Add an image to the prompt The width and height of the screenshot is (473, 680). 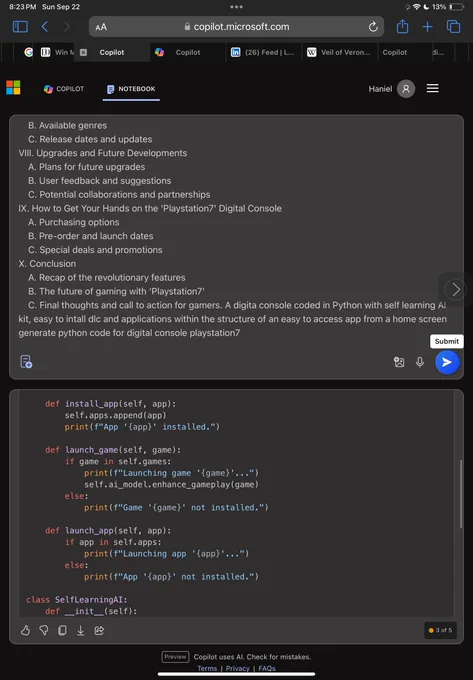point(399,362)
